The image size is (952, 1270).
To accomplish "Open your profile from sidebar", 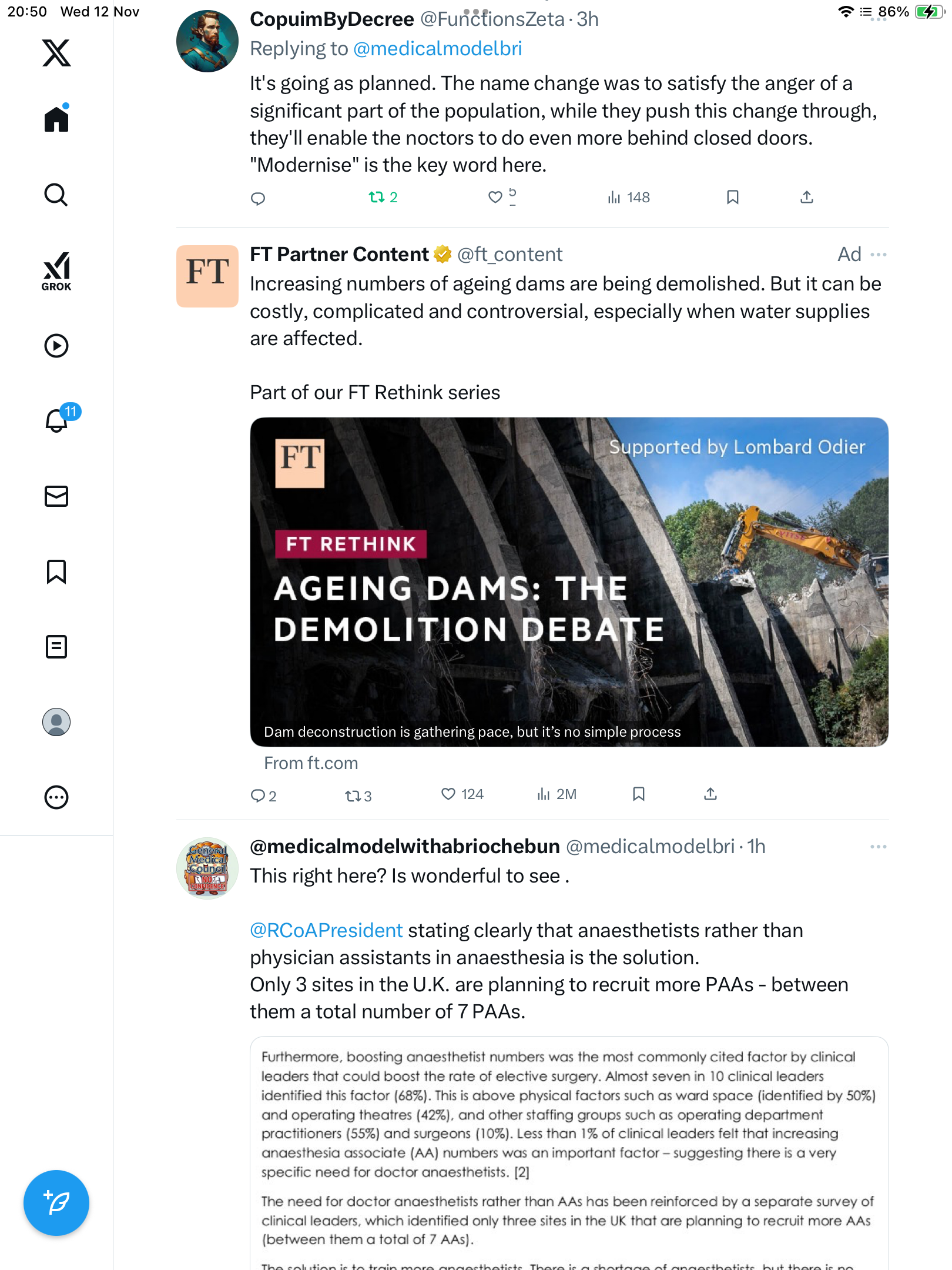I will point(56,722).
